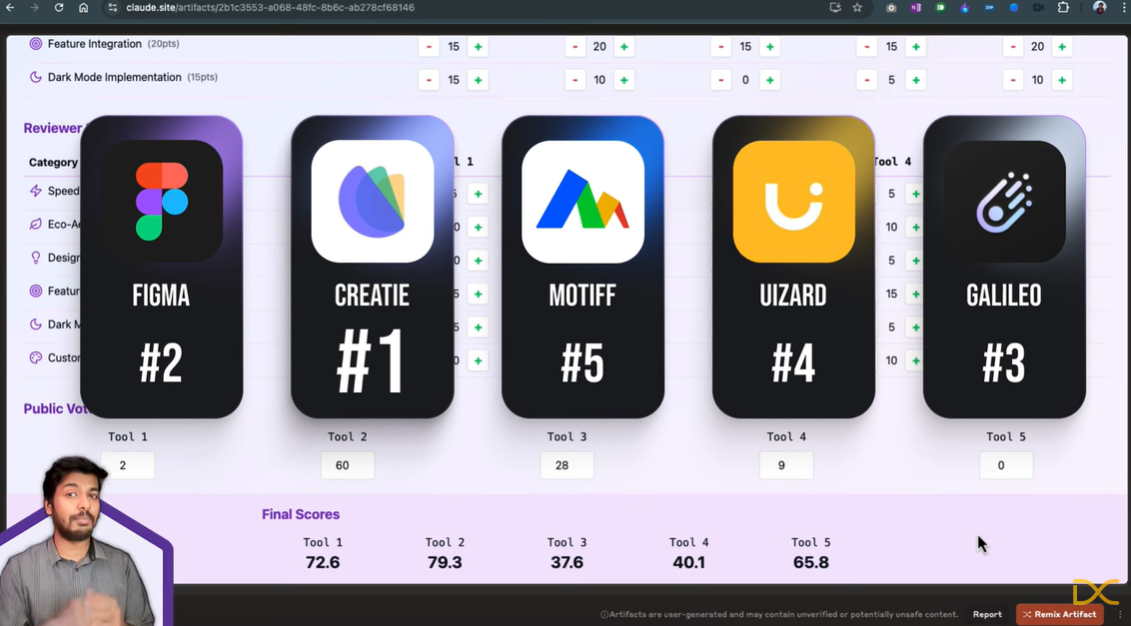
Task: Increase Dark Mode score showing 0
Action: (x=770, y=80)
